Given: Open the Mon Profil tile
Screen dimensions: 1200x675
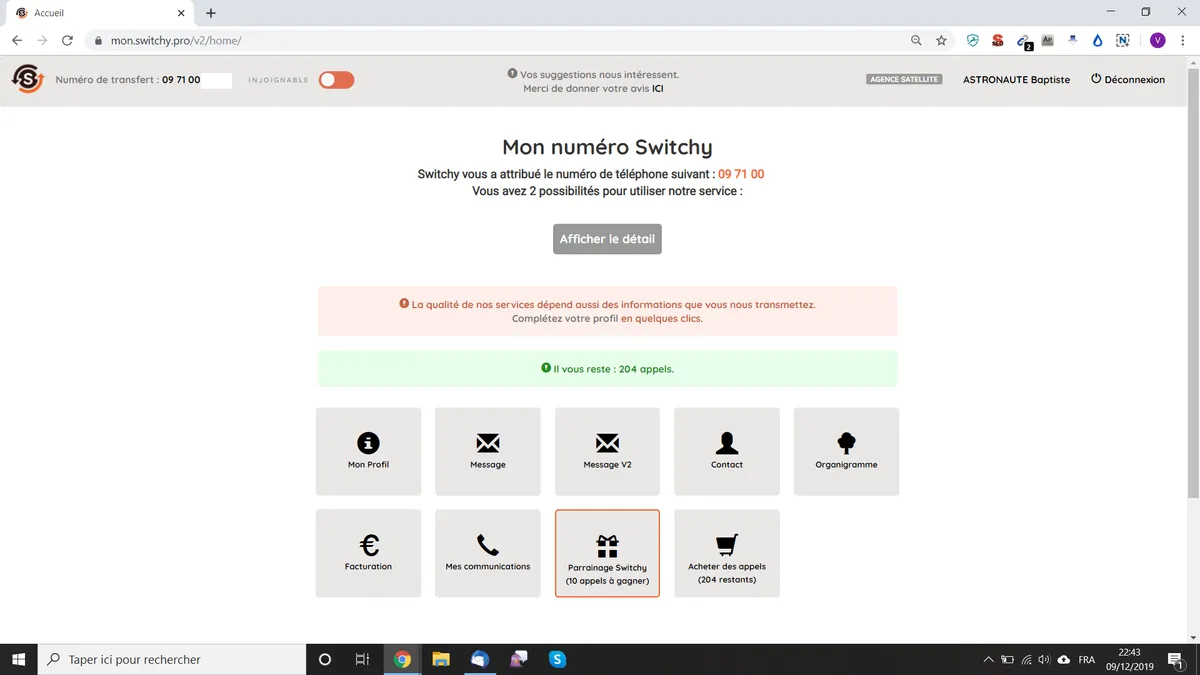Looking at the screenshot, I should point(368,451).
